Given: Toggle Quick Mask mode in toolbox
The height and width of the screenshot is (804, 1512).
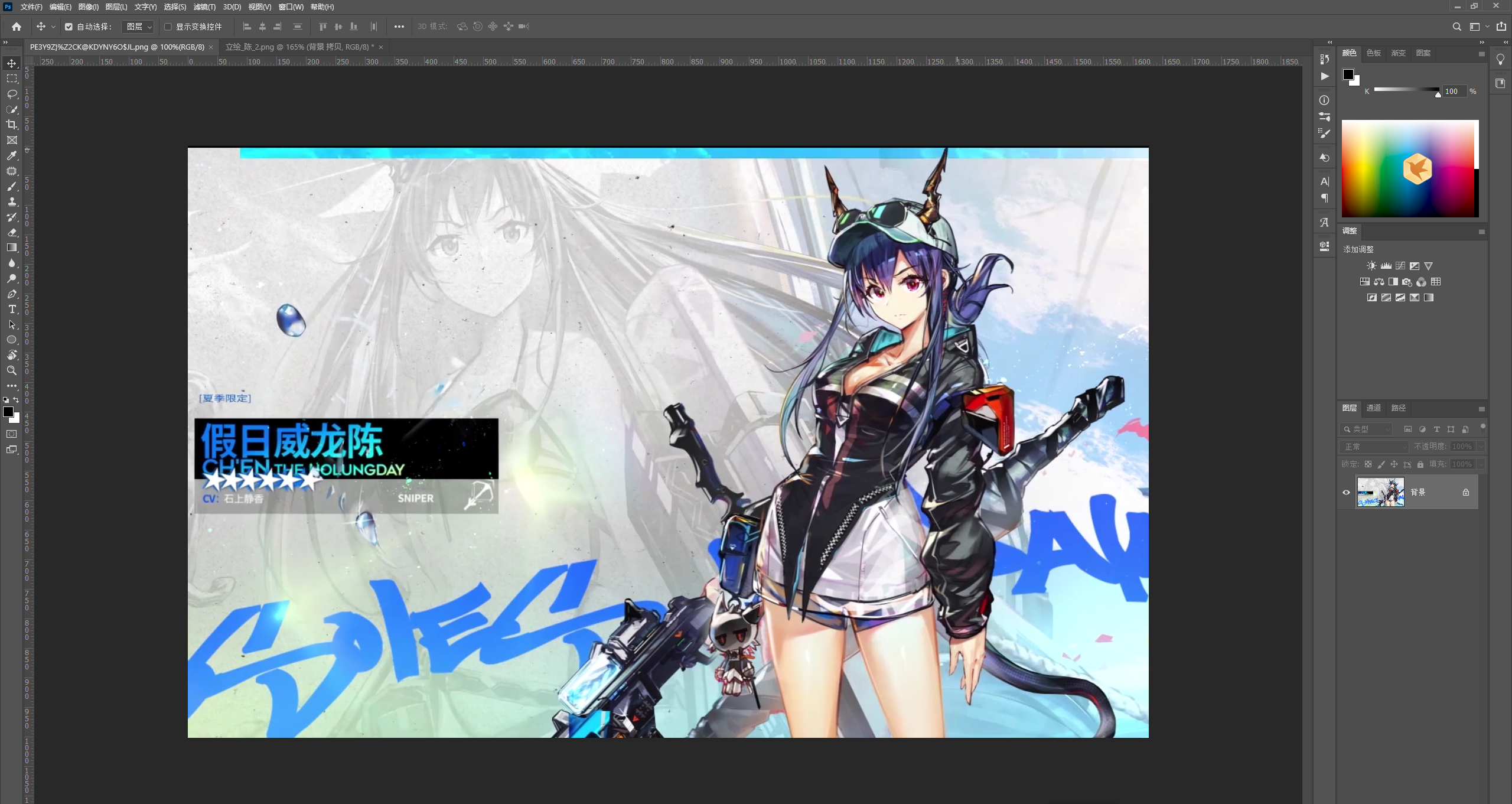Looking at the screenshot, I should [x=12, y=434].
